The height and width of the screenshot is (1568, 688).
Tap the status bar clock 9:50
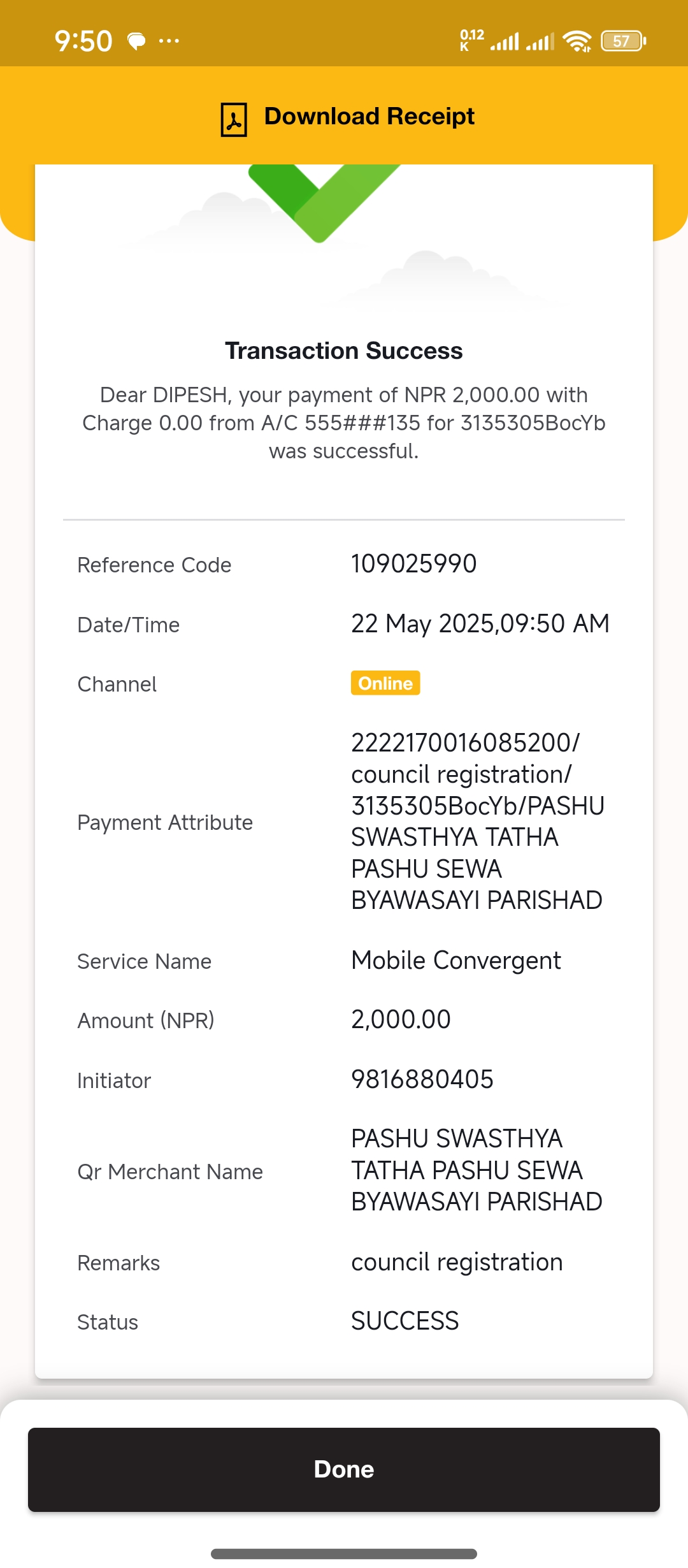(83, 41)
